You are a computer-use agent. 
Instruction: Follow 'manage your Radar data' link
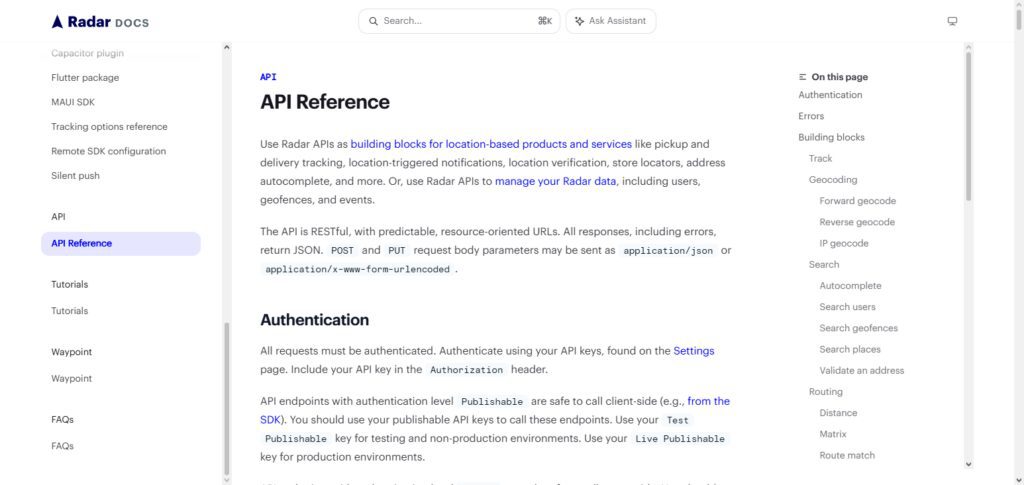pos(555,181)
